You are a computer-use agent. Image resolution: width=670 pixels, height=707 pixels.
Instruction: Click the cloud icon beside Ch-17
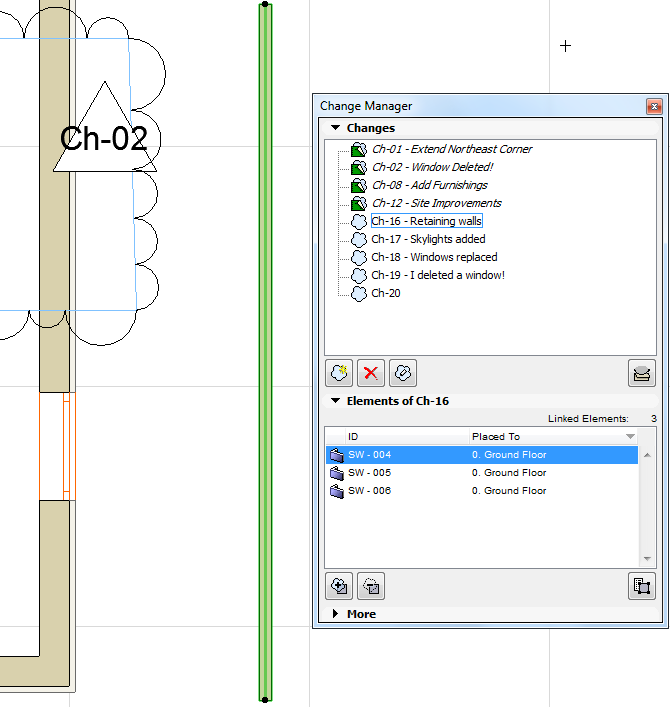(x=359, y=239)
